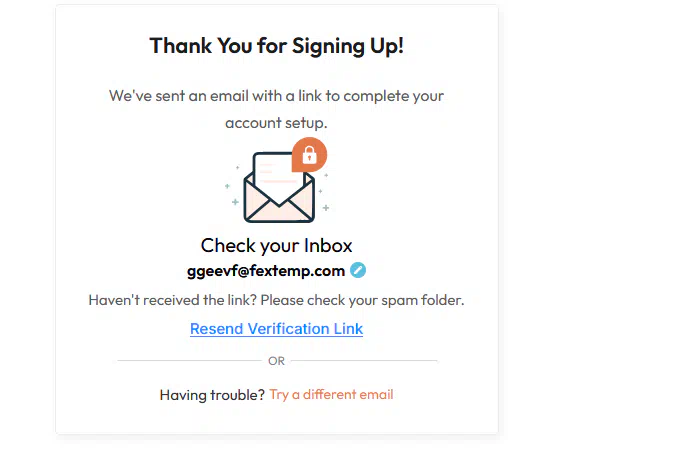Click the small sparkle dot above envelope's left
This screenshot has height=476, width=691.
tap(238, 167)
